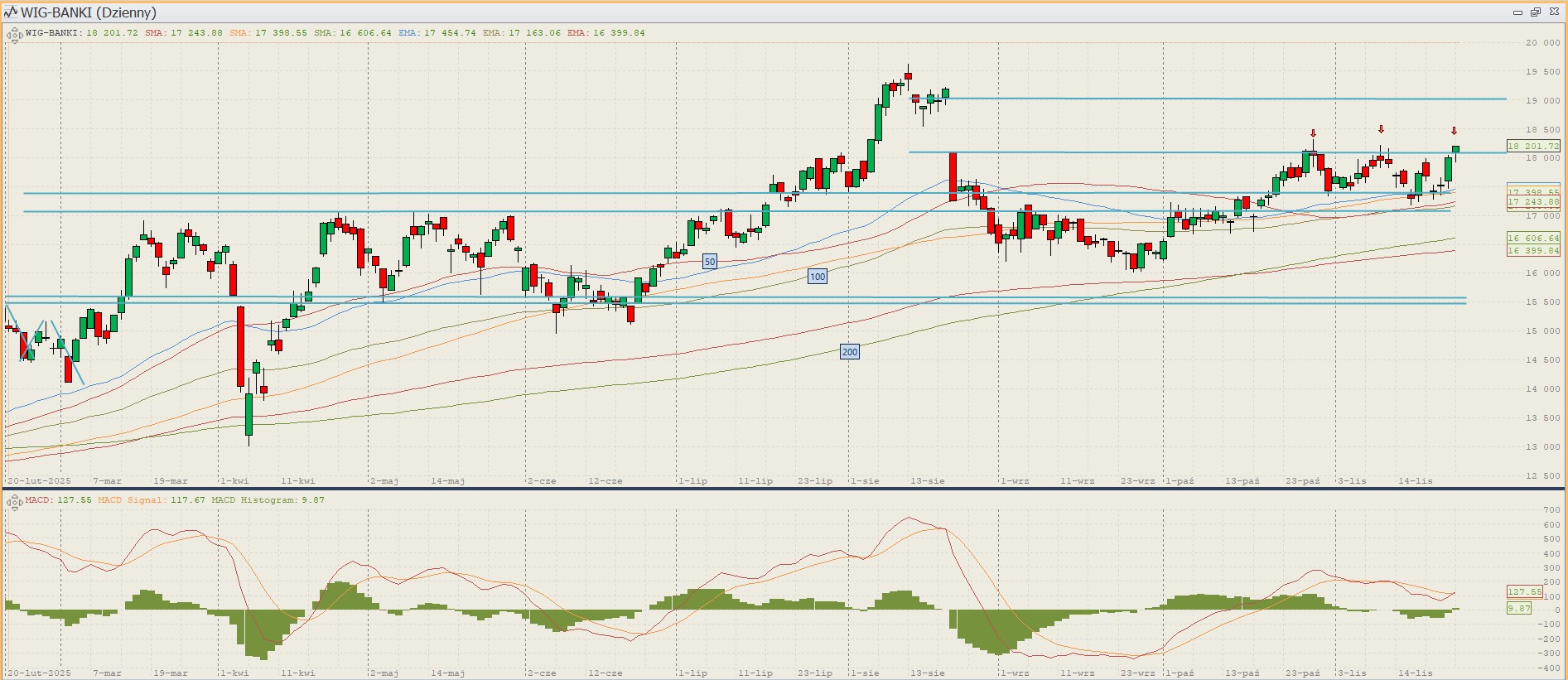This screenshot has width=1568, height=680.
Task: Click the divider between price and MACD panes
Action: coord(784,489)
